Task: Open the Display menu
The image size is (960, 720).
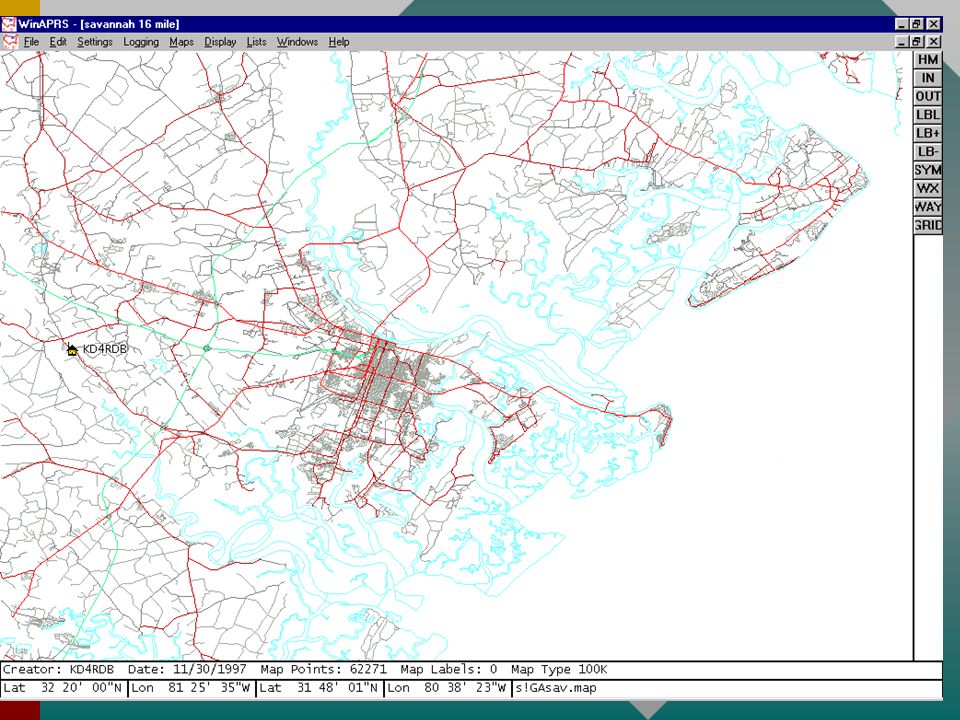Action: click(x=220, y=42)
